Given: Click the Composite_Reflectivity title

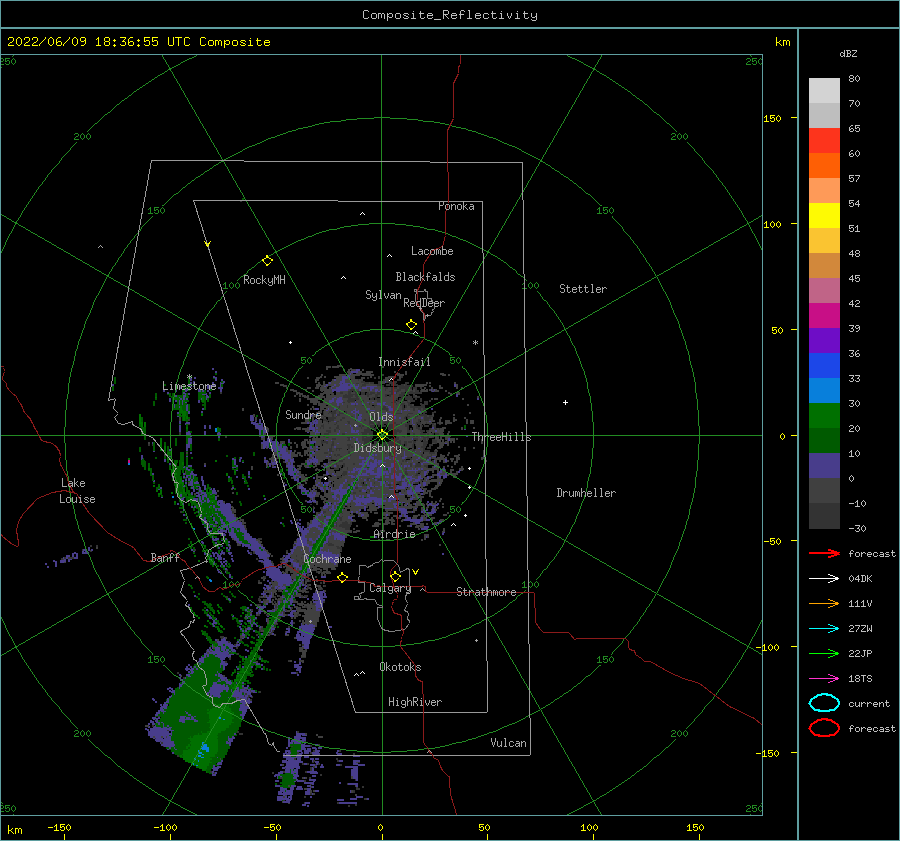Looking at the screenshot, I should click(450, 15).
